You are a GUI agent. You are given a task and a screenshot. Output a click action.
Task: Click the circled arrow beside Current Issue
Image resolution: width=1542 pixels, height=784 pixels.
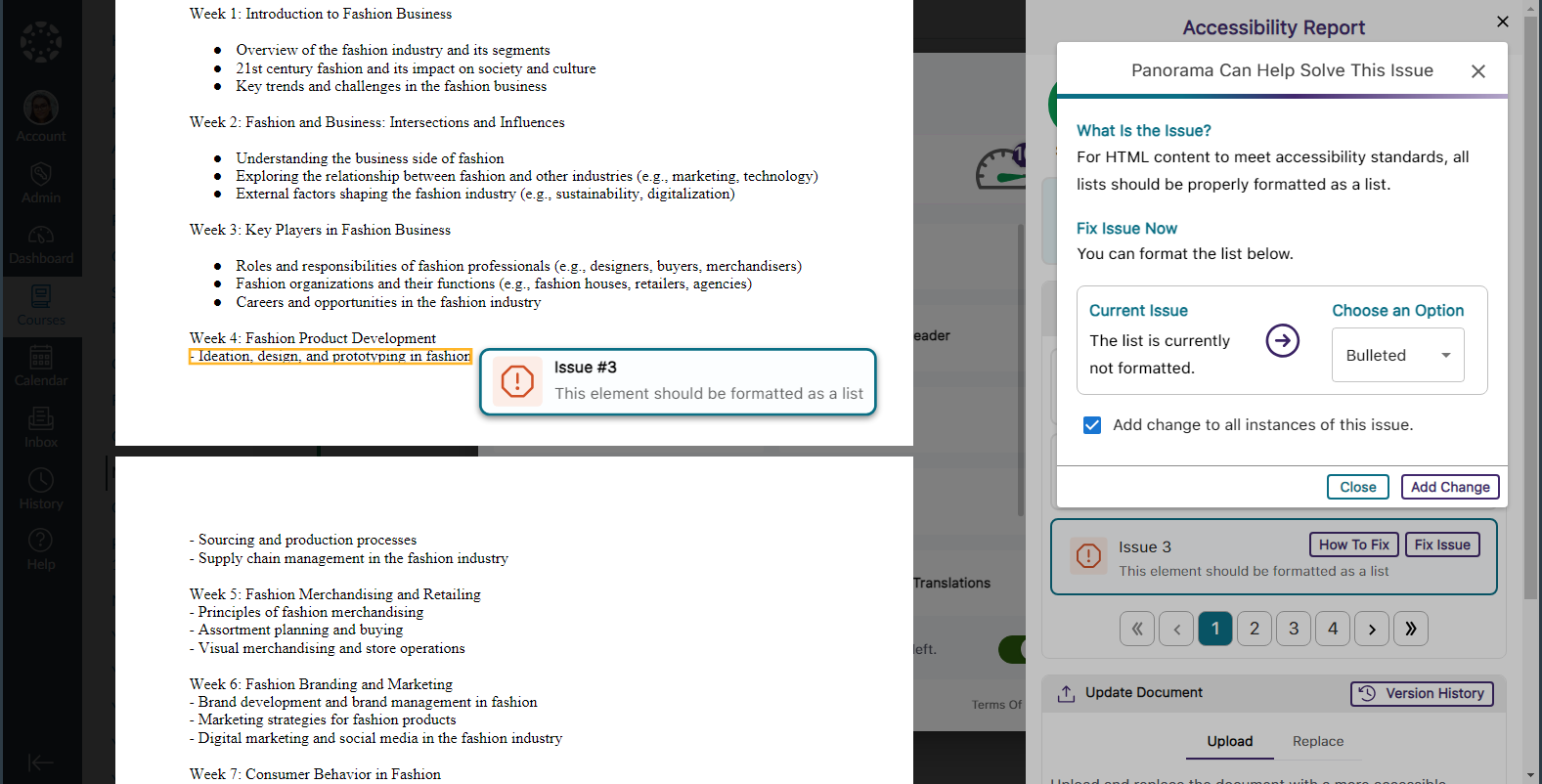tap(1282, 341)
